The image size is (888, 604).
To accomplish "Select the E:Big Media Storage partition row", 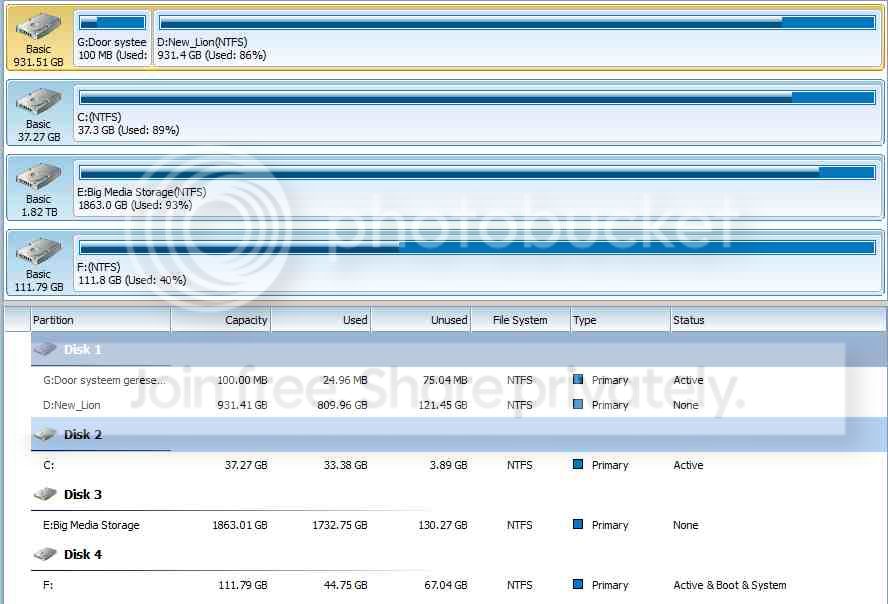I will pos(459,525).
